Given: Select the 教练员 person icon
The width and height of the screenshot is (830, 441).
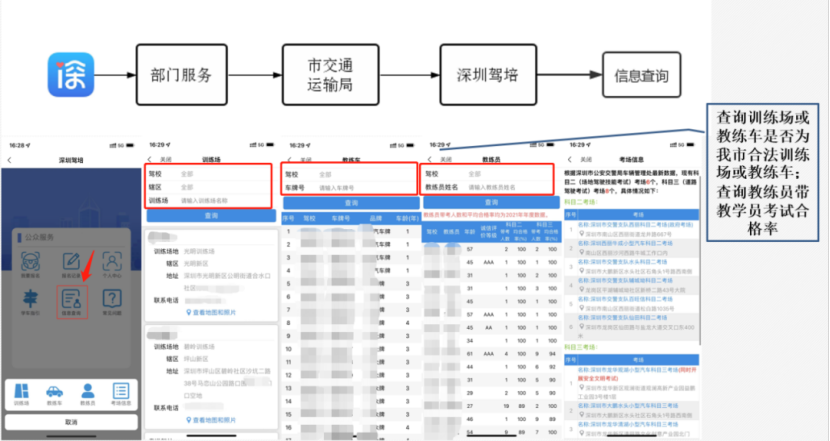Looking at the screenshot, I should click(x=87, y=391).
